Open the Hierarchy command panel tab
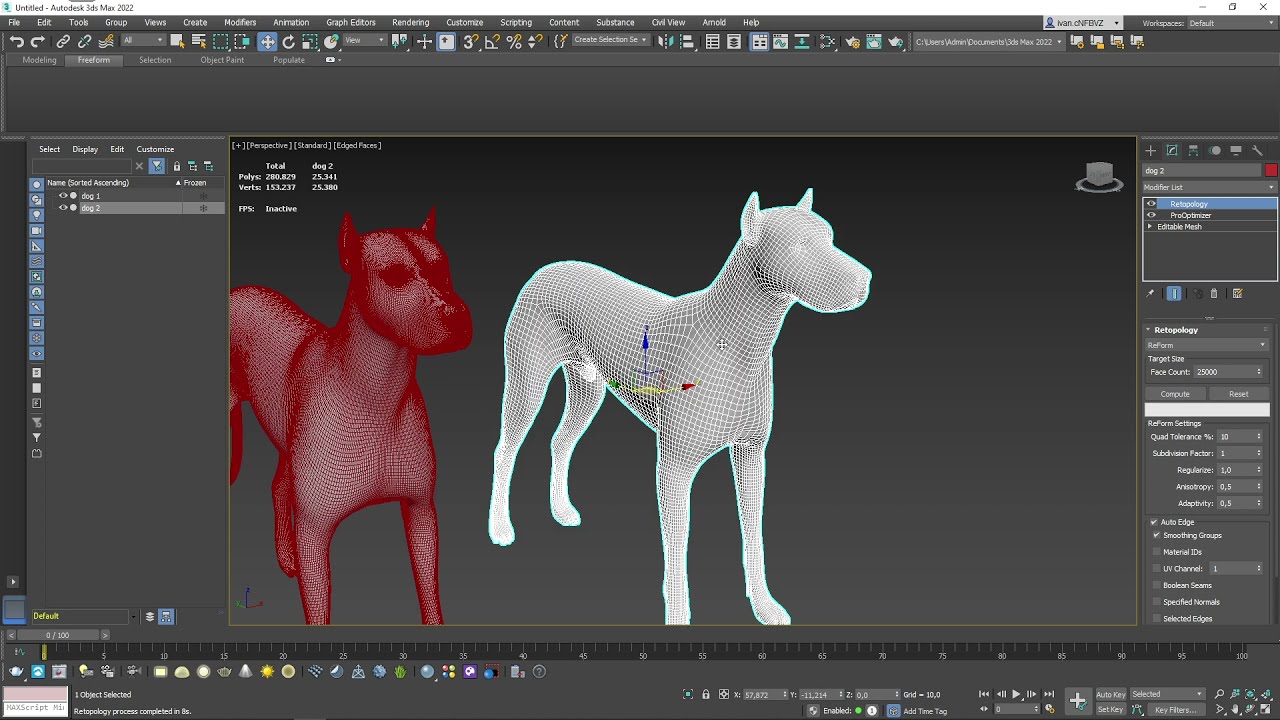The image size is (1280, 720). click(1193, 150)
